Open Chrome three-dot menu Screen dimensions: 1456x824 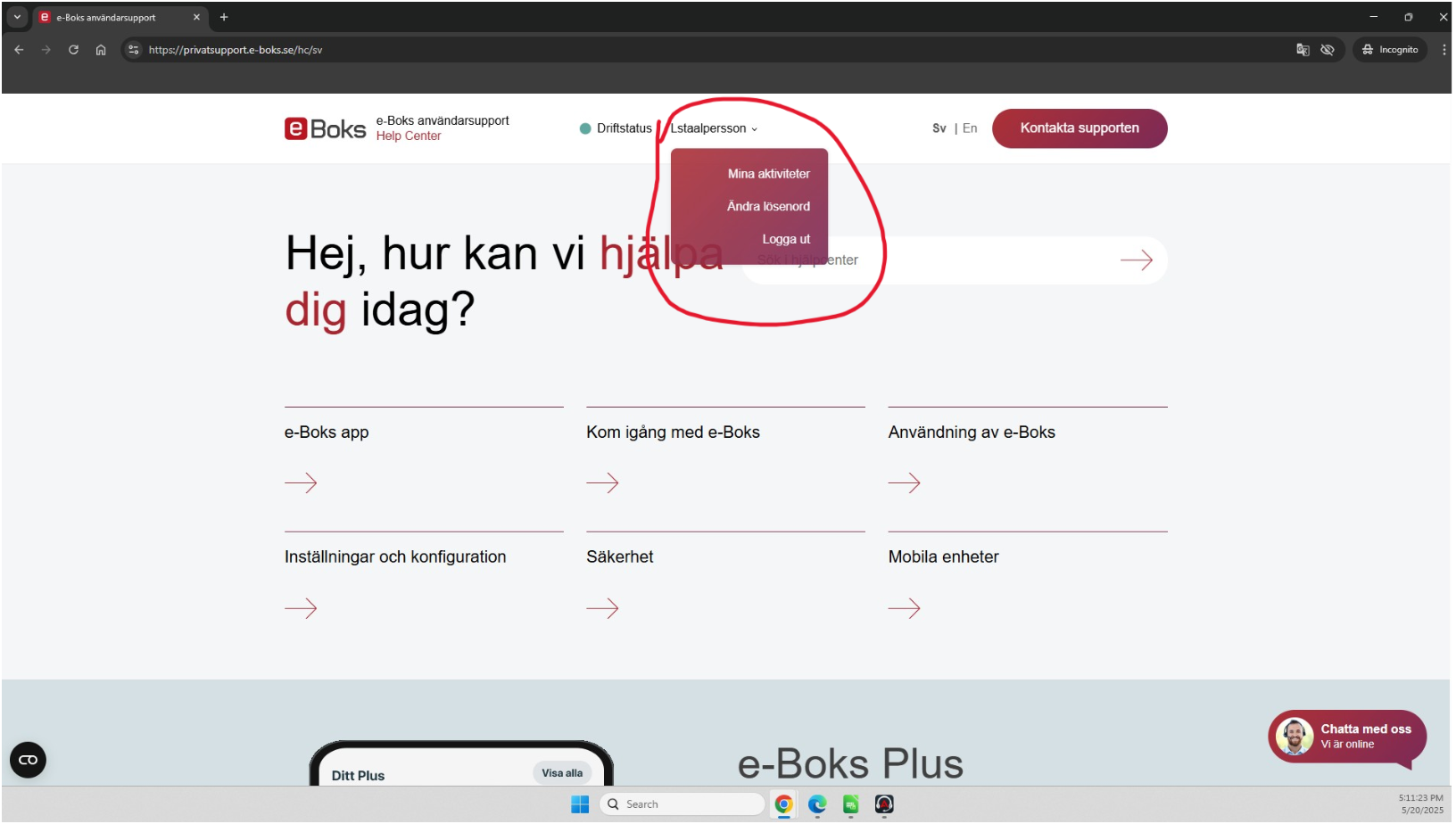(1444, 50)
